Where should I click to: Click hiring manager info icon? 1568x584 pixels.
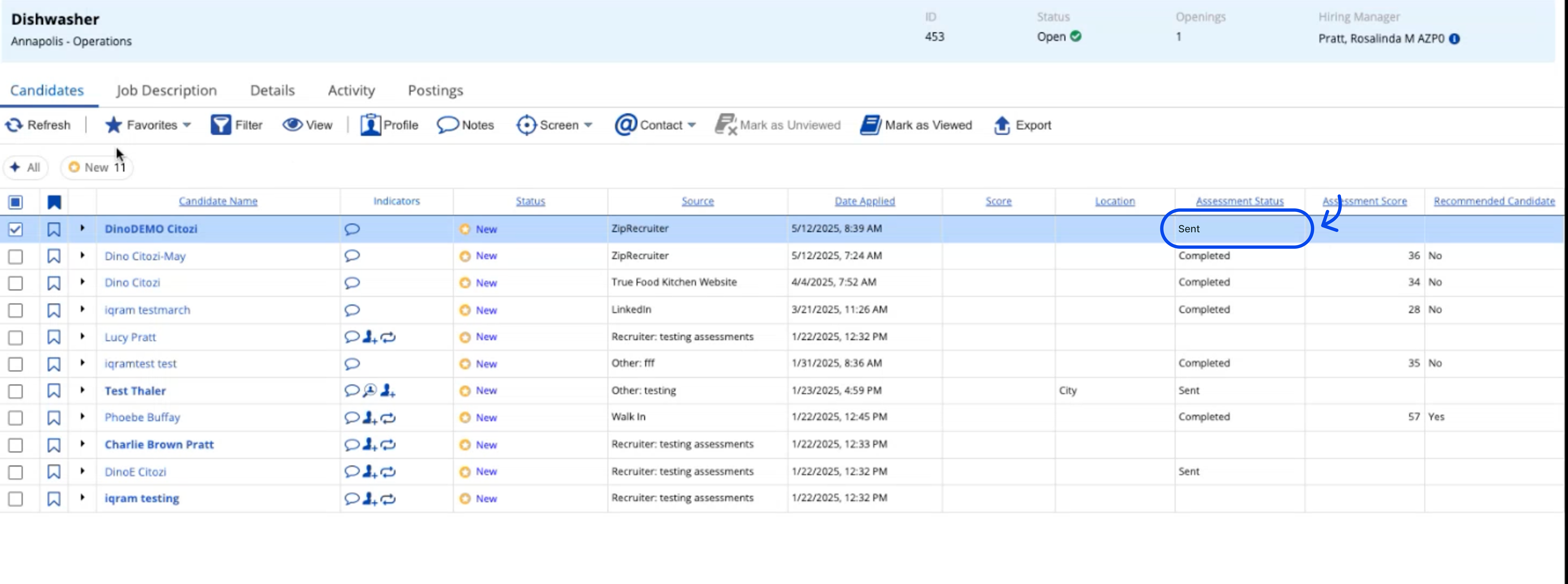coord(1454,39)
